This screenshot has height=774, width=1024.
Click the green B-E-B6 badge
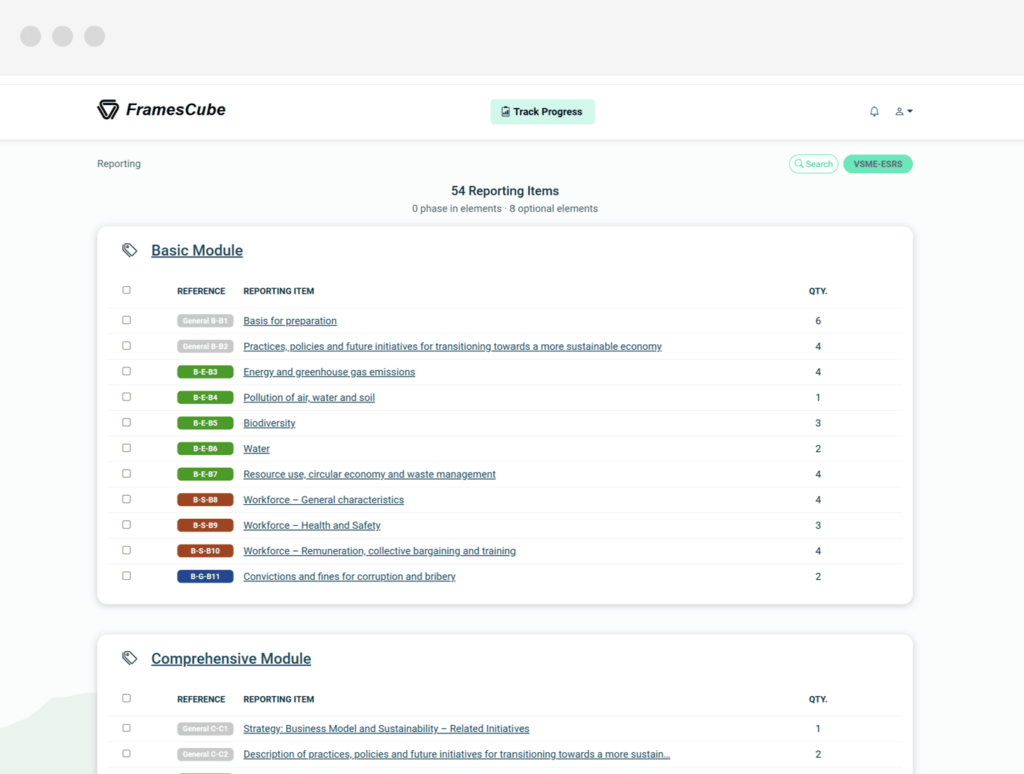click(x=205, y=448)
